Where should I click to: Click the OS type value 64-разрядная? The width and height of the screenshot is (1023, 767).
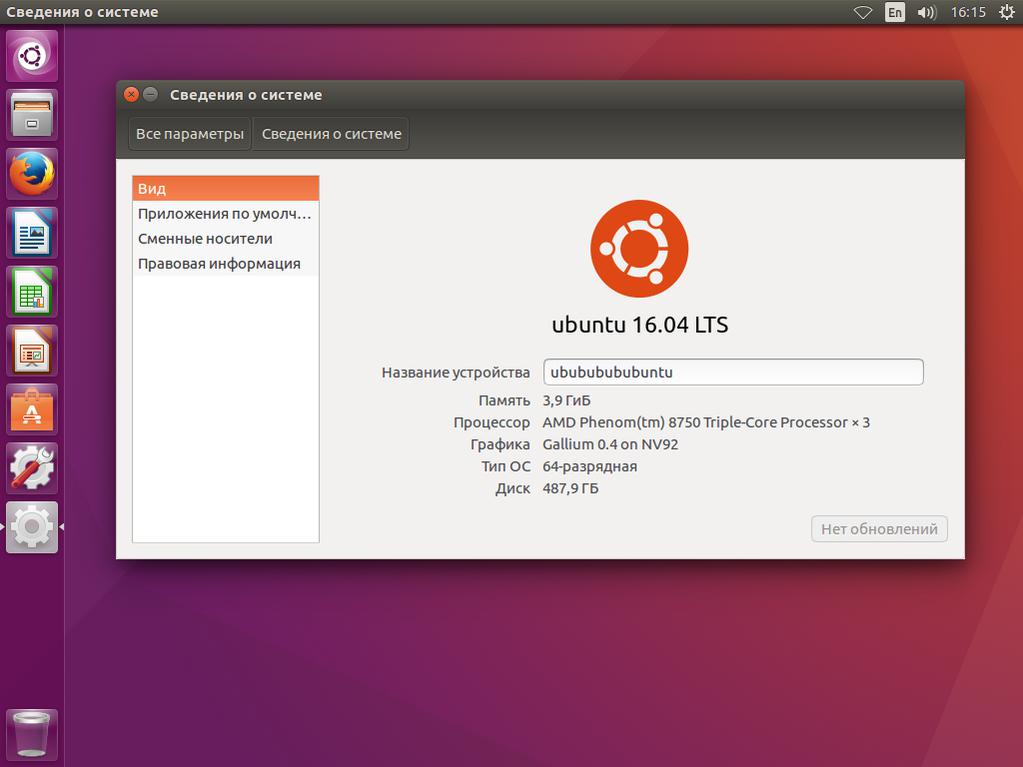590,466
